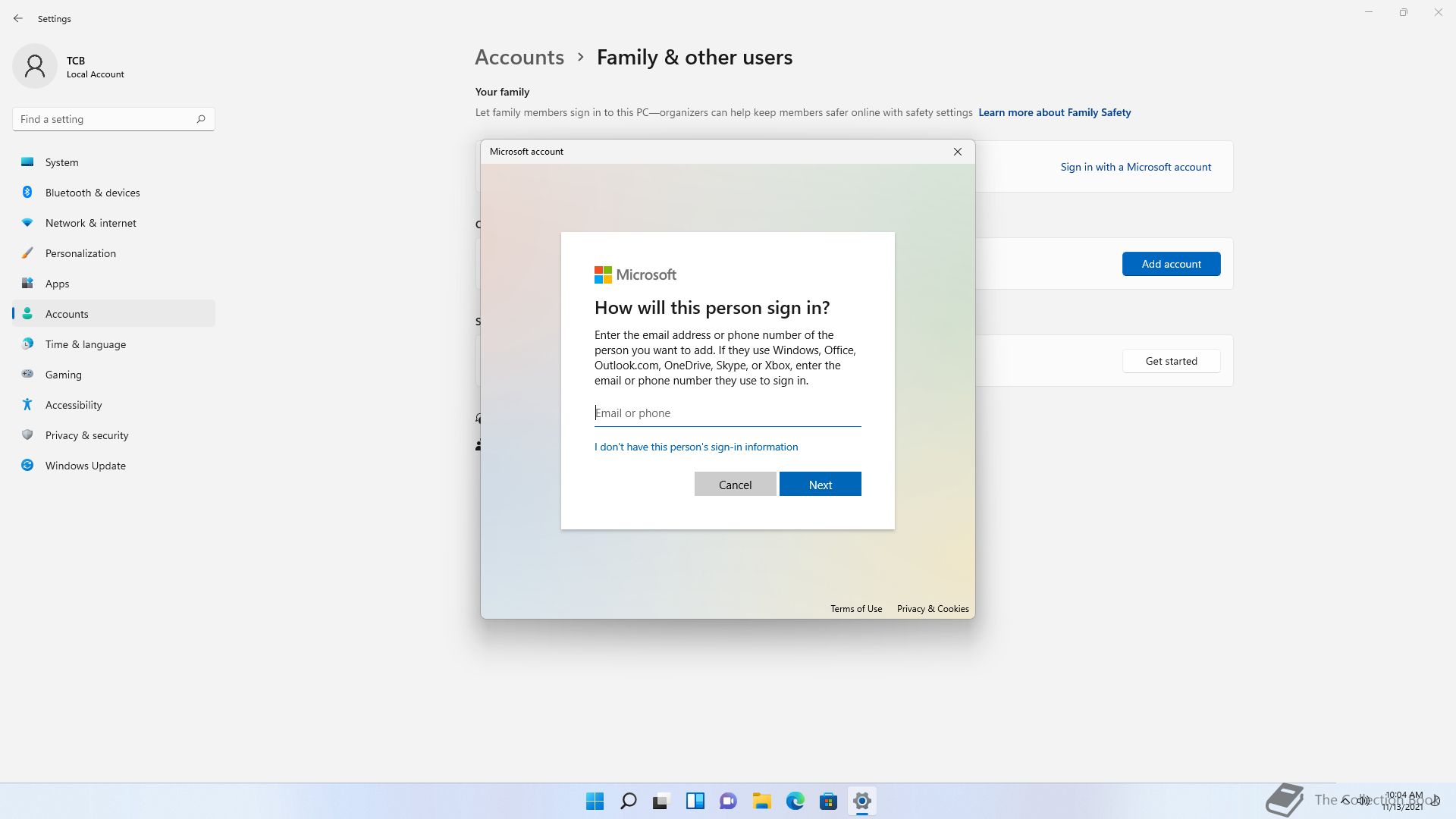Open the Apps settings category
This screenshot has height=819, width=1456.
[x=114, y=284]
